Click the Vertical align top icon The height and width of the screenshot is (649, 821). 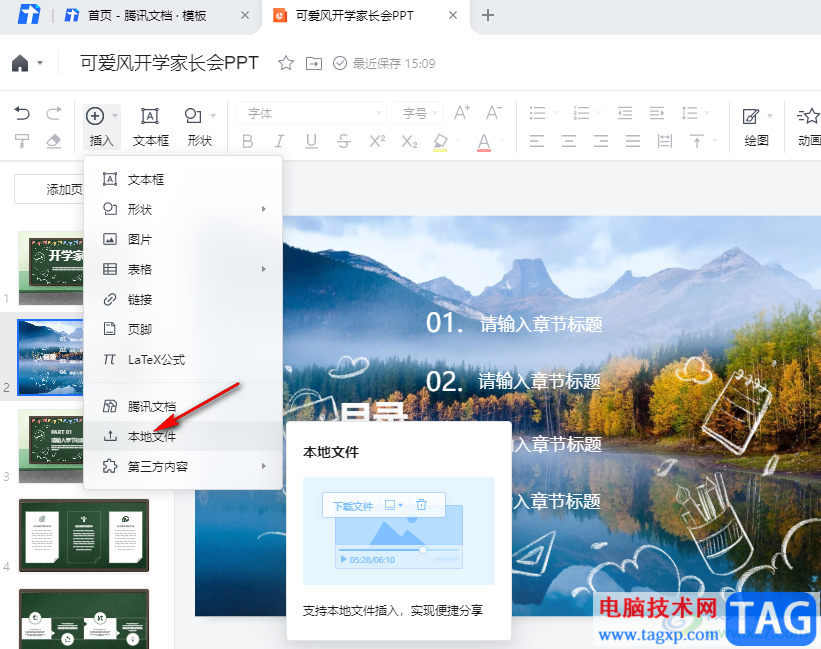697,141
